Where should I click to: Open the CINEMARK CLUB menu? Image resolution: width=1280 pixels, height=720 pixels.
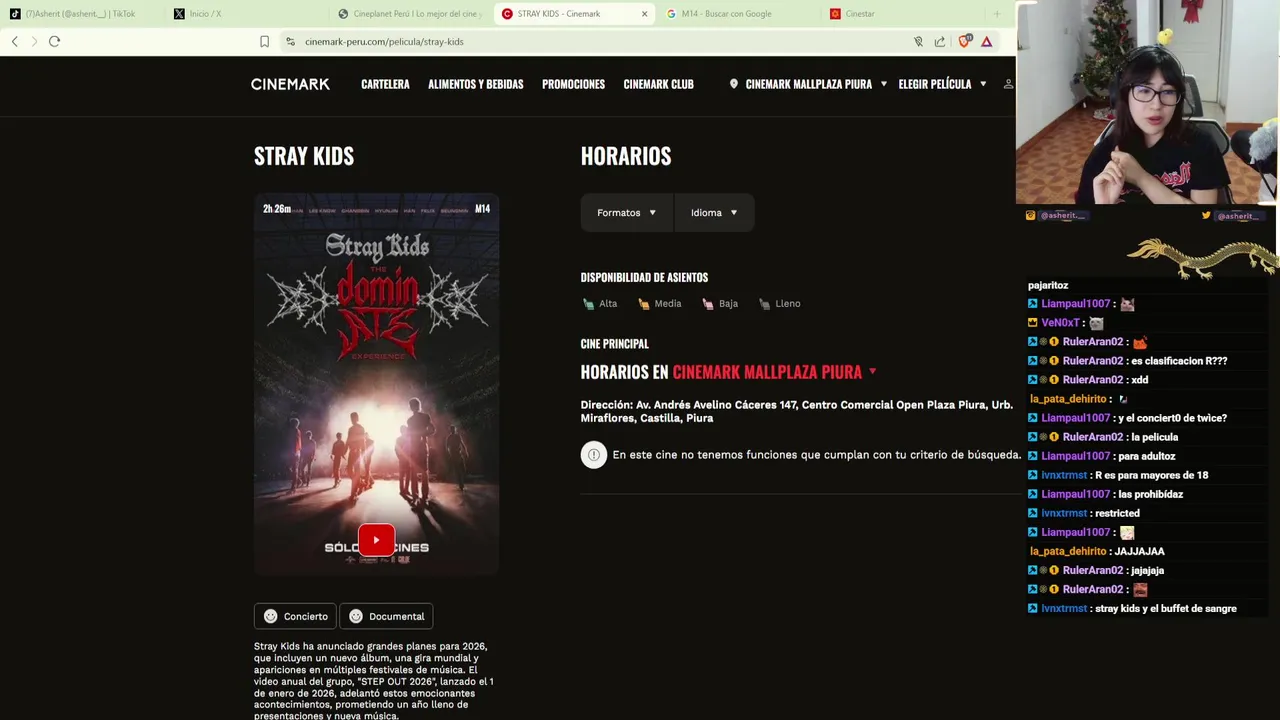click(x=658, y=84)
